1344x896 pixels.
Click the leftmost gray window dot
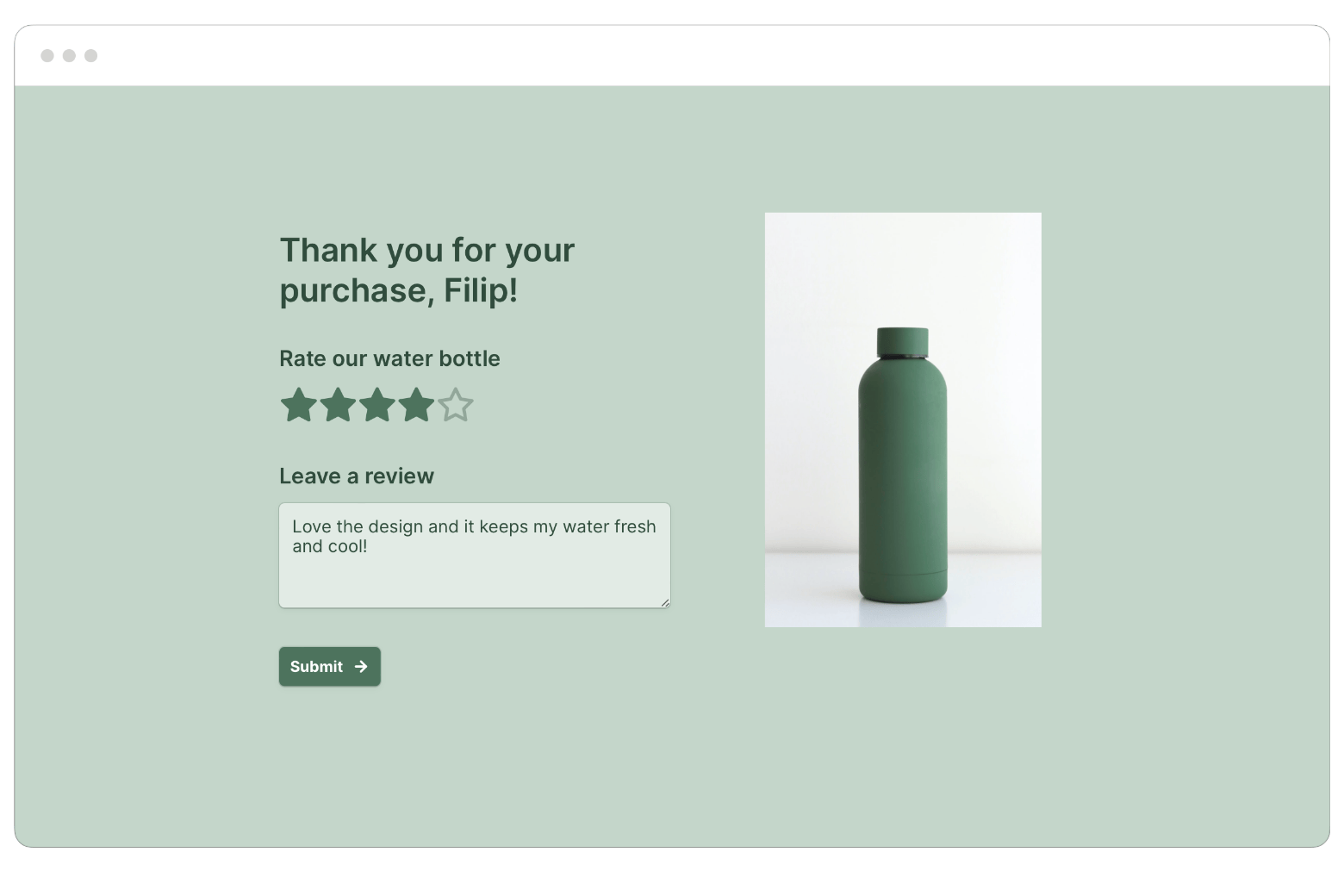(x=47, y=56)
